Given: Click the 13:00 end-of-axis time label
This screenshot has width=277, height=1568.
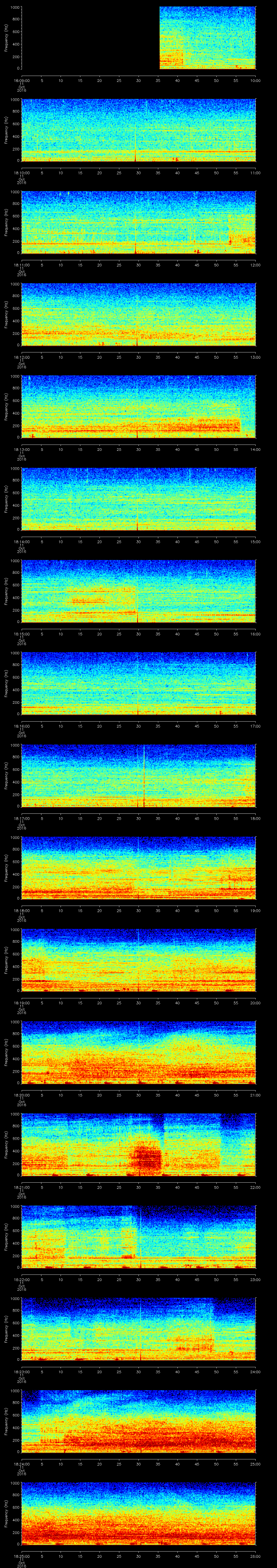Looking at the screenshot, I should point(255,357).
